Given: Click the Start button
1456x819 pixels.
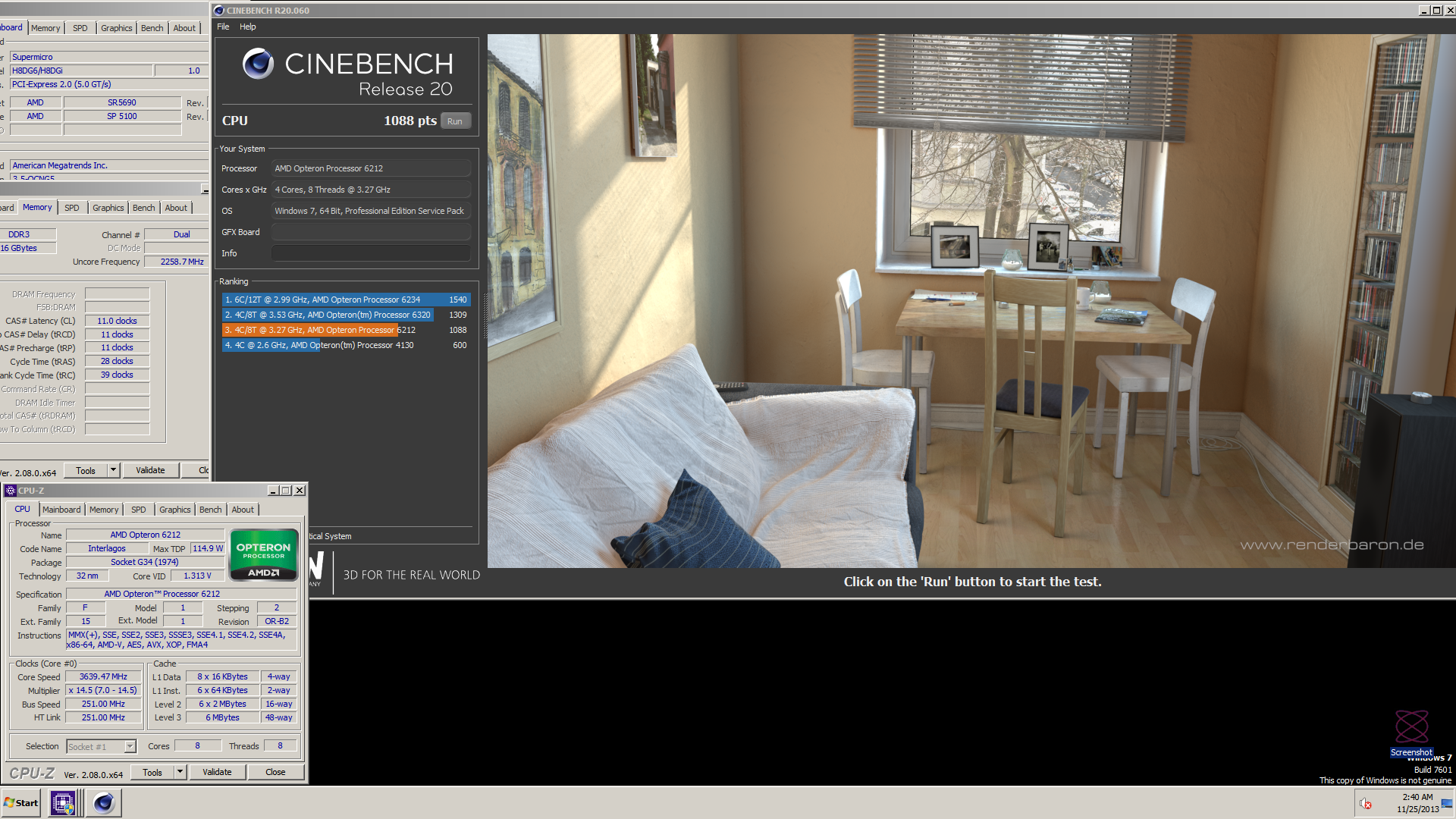Looking at the screenshot, I should click(20, 803).
